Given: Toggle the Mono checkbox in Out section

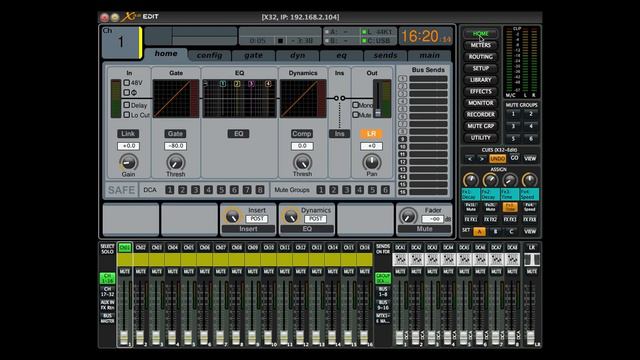Looking at the screenshot, I should 356,105.
